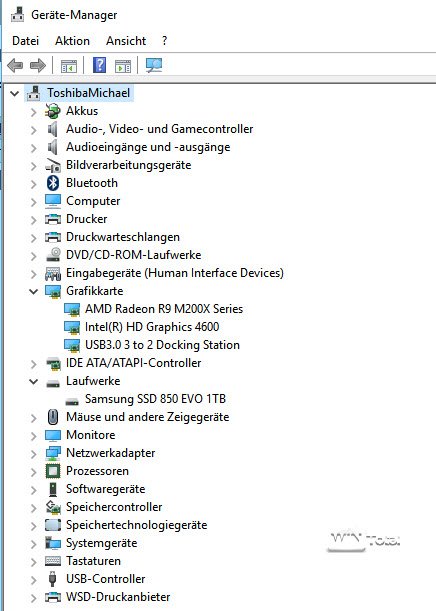
Task: Click the Samsung SSD drive icon
Action: pos(72,401)
